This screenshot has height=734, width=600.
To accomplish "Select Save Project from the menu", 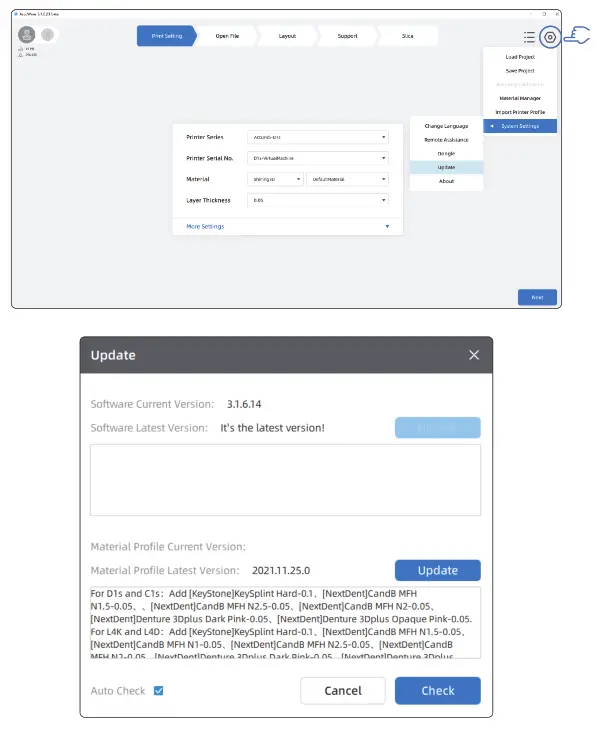I will click(x=520, y=71).
